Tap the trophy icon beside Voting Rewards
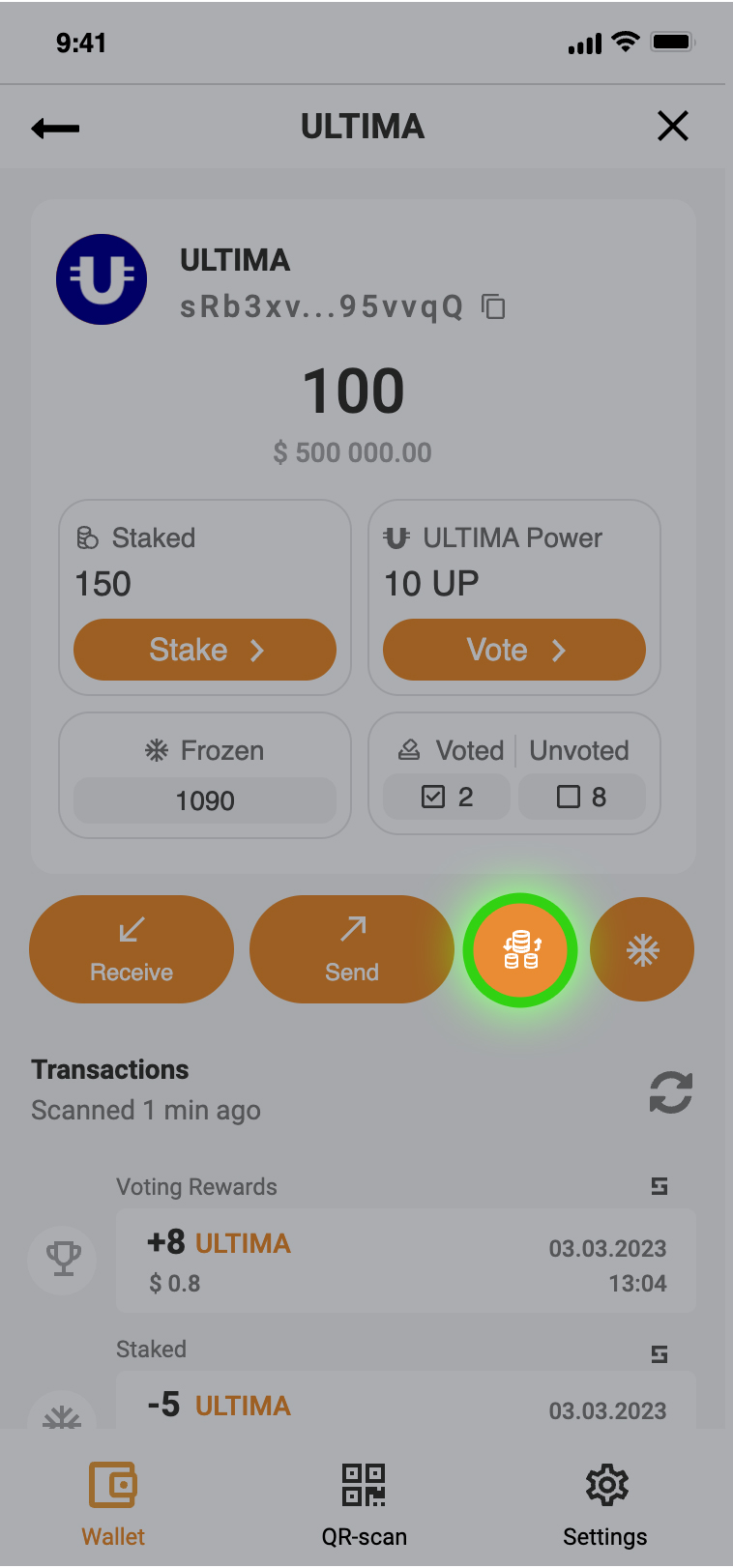This screenshot has width=733, height=1568. 64,1259
